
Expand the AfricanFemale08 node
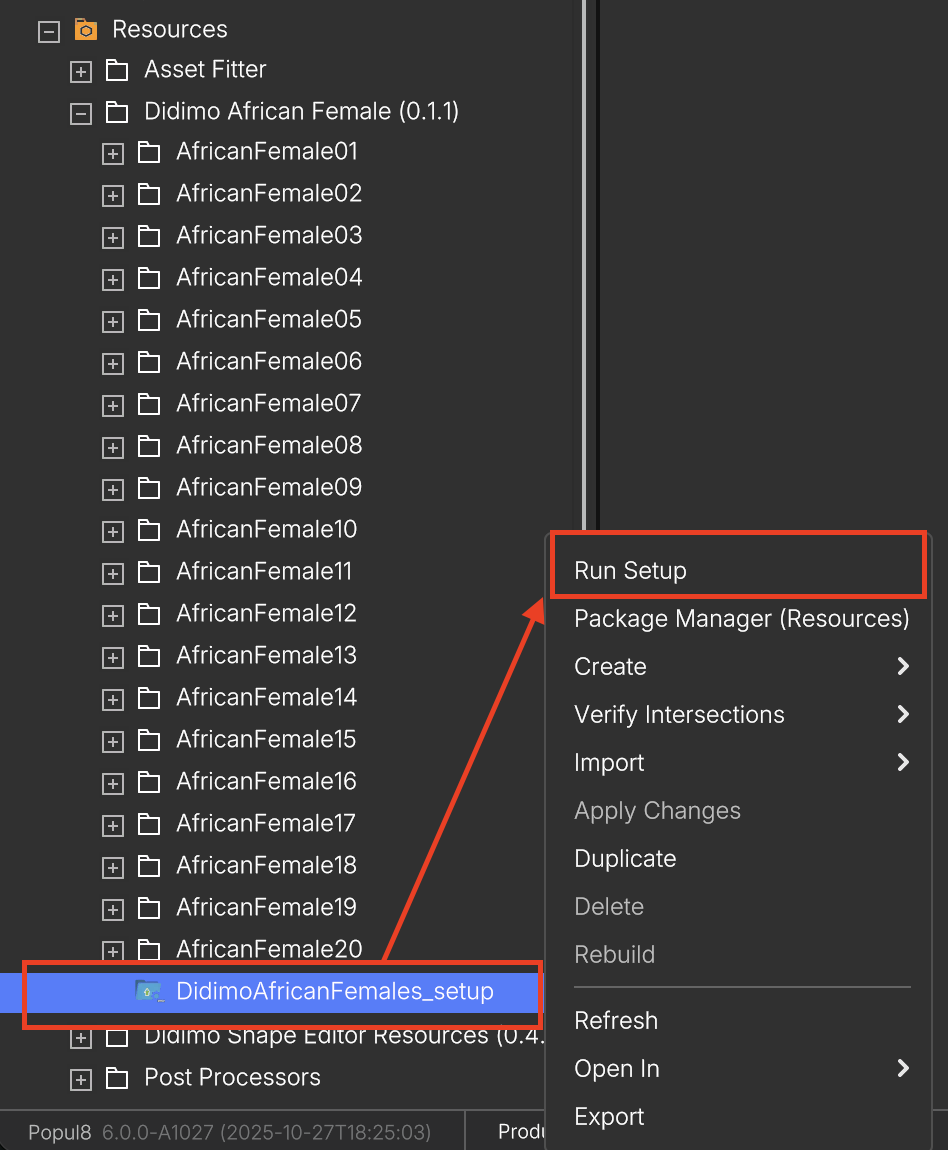point(112,447)
